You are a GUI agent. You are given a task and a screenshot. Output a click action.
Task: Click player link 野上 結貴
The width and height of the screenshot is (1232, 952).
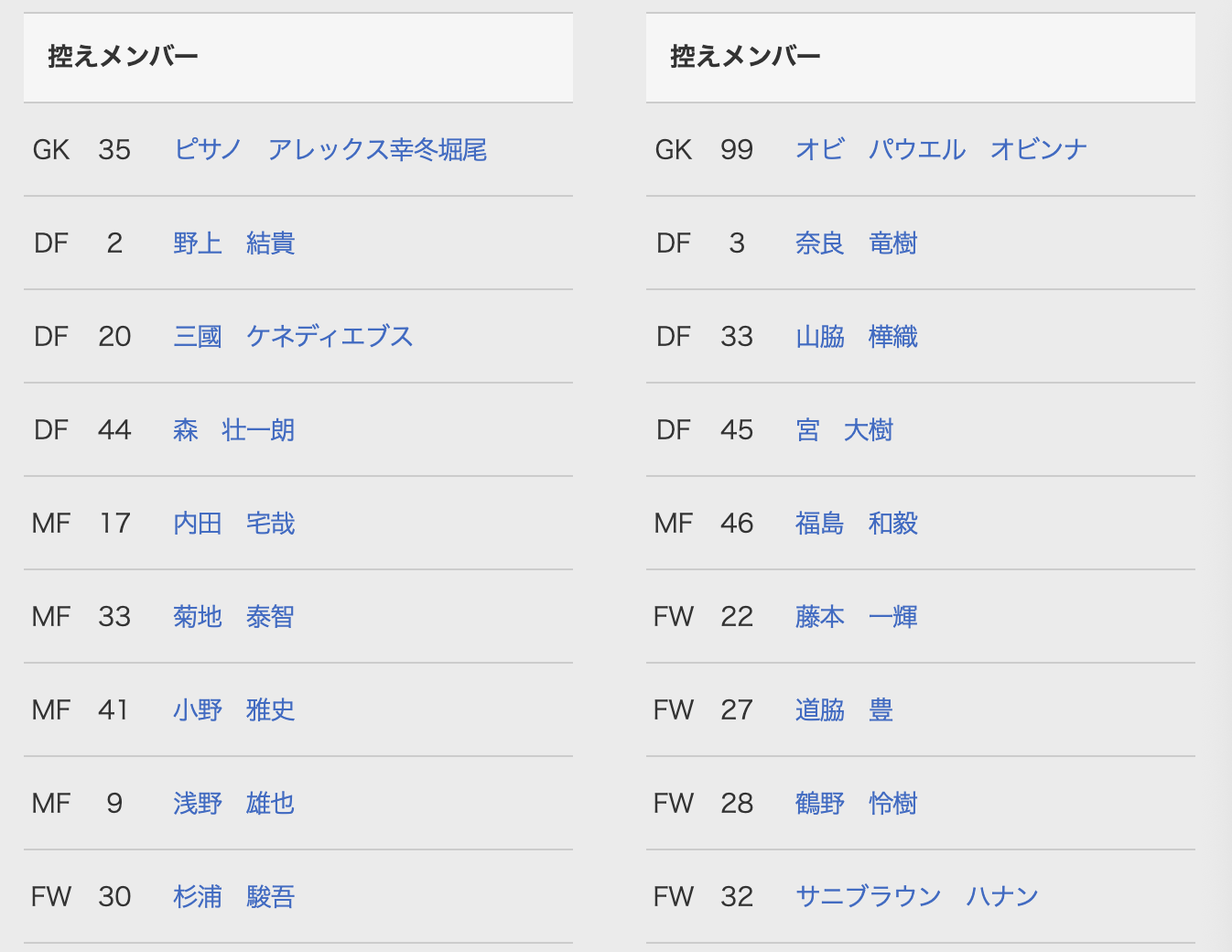tap(234, 243)
